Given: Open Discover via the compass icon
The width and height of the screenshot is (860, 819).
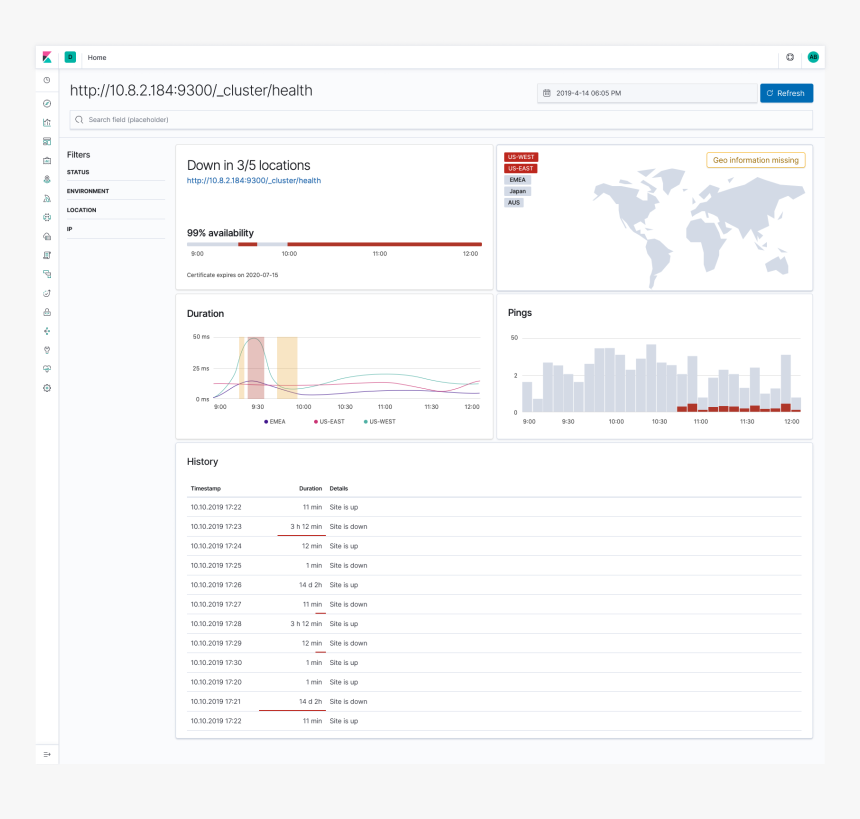Looking at the screenshot, I should pos(47,104).
